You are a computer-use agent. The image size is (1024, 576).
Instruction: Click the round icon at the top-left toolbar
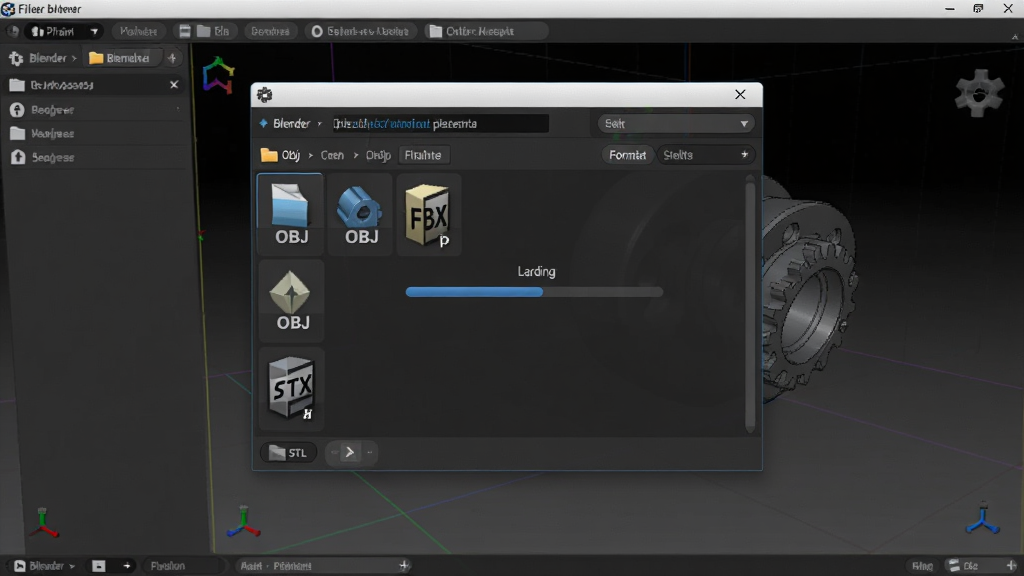click(x=12, y=31)
